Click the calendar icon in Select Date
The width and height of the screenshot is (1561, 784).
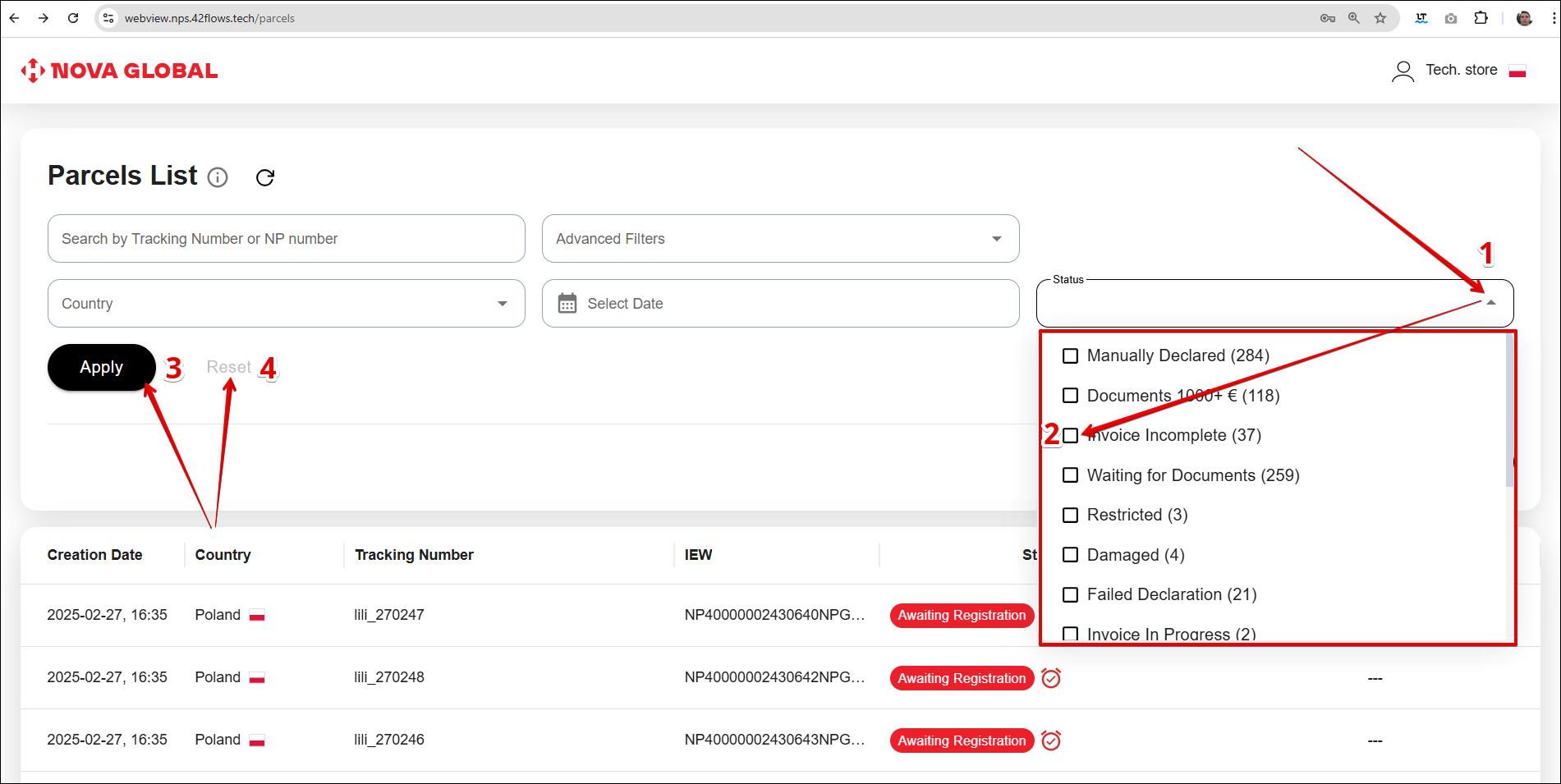coord(567,304)
